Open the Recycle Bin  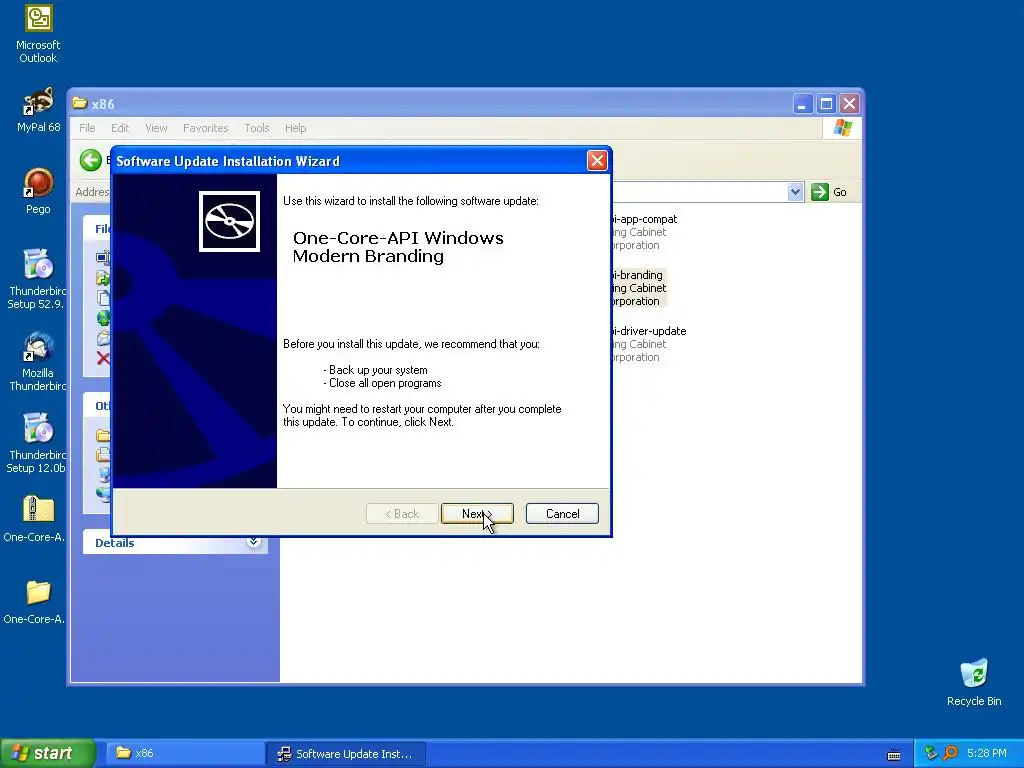[974, 682]
